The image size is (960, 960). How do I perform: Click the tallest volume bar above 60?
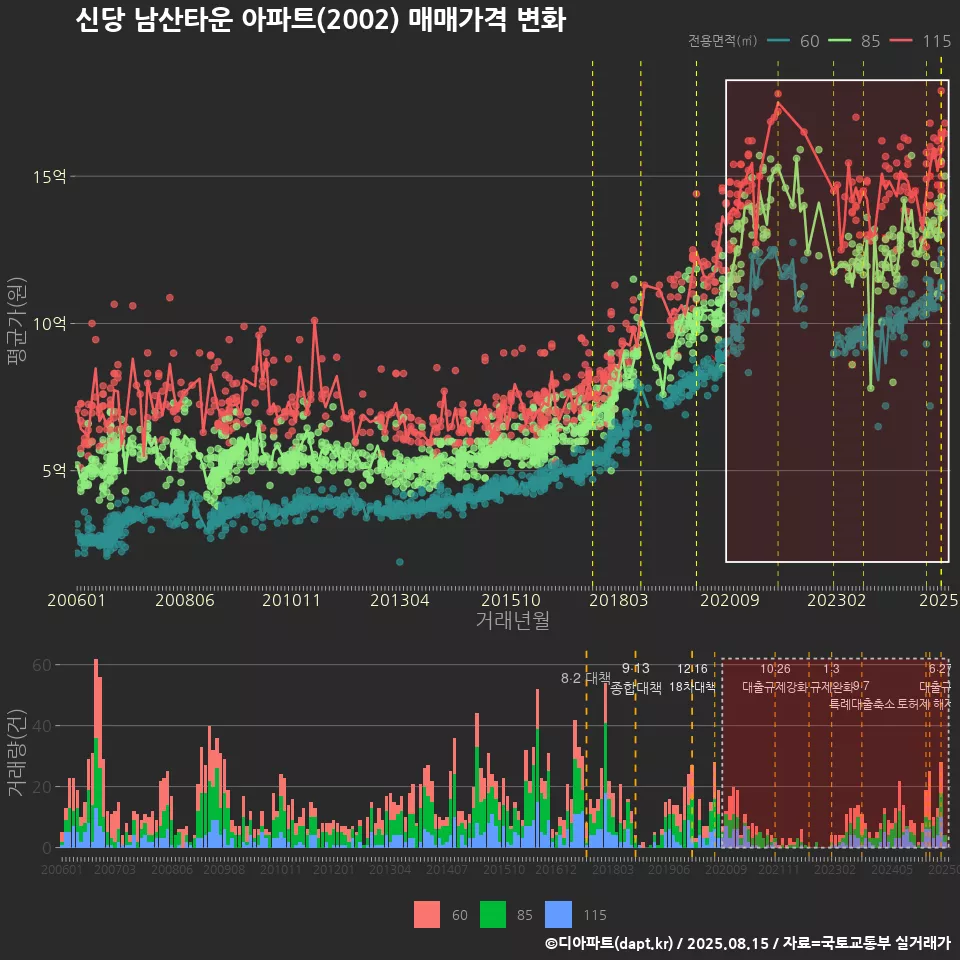(96, 753)
